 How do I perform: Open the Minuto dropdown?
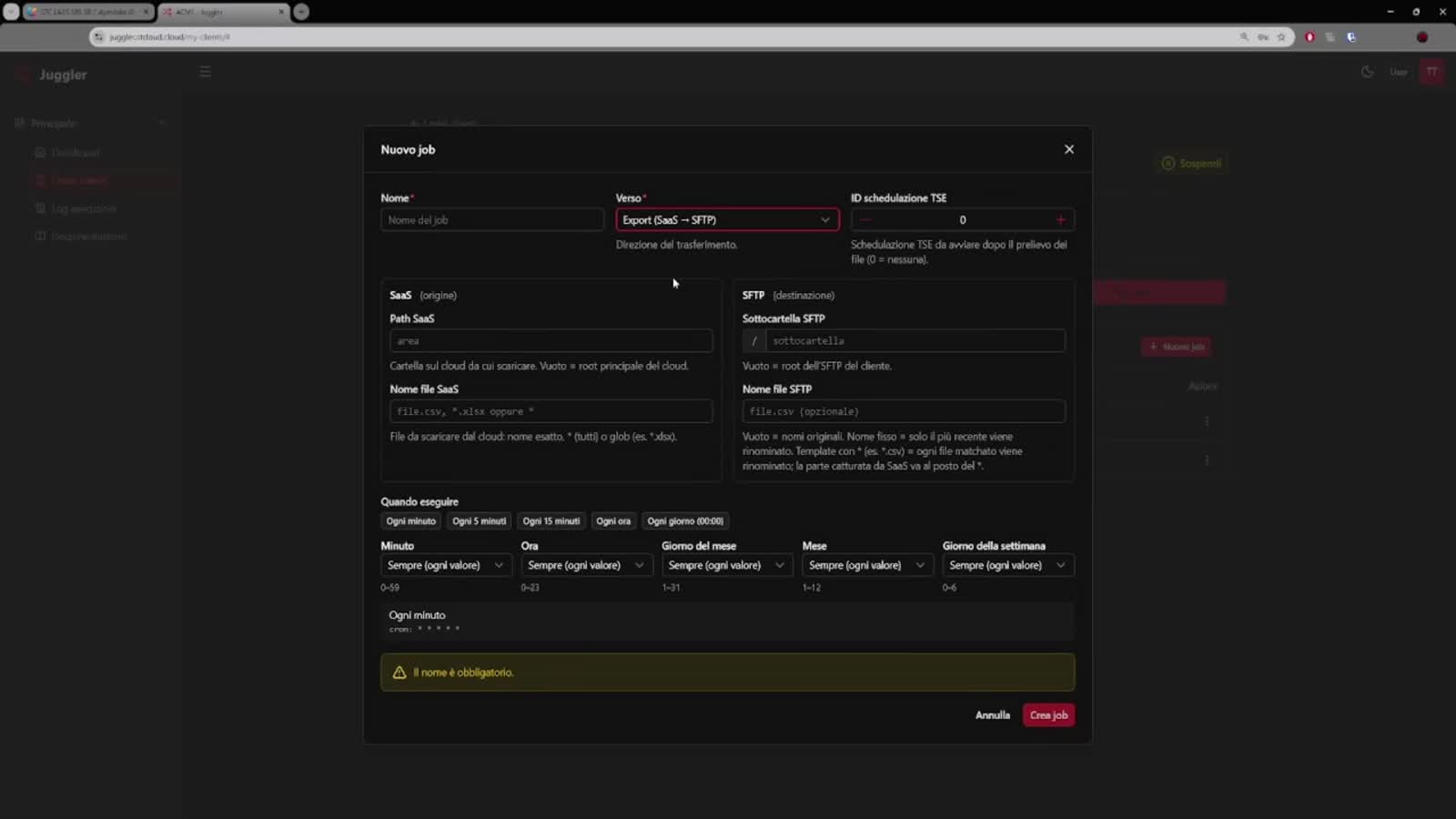click(446, 565)
